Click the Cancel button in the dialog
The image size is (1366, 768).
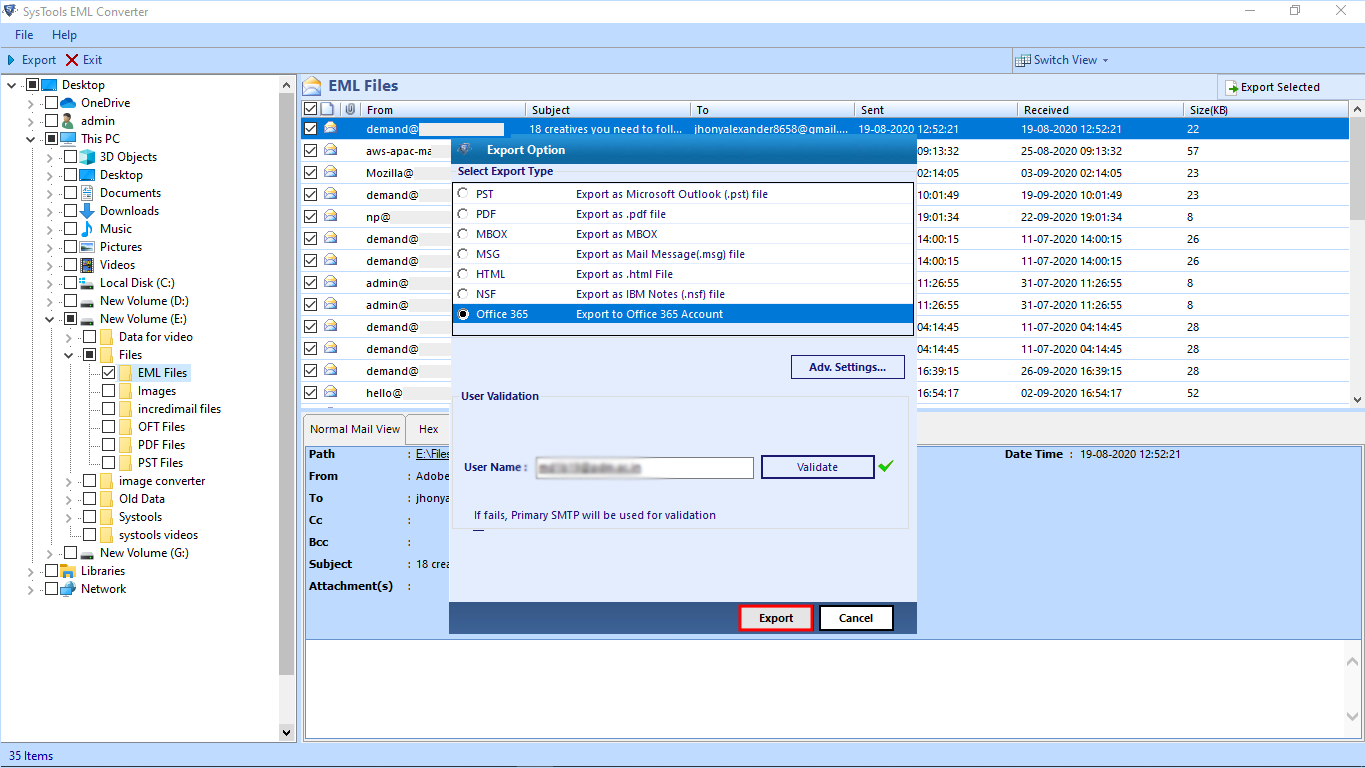(855, 618)
